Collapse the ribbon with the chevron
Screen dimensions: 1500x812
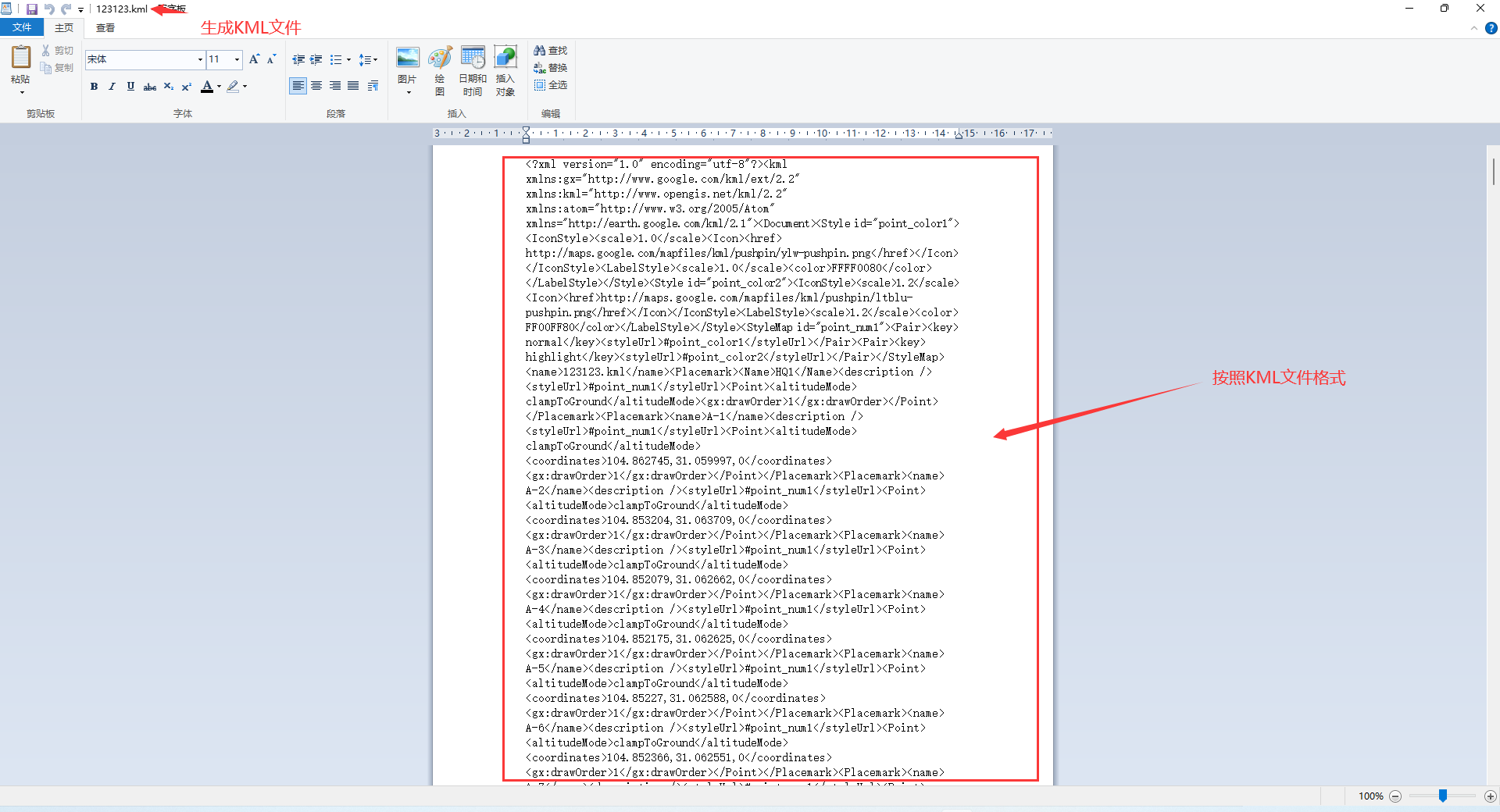[1474, 28]
